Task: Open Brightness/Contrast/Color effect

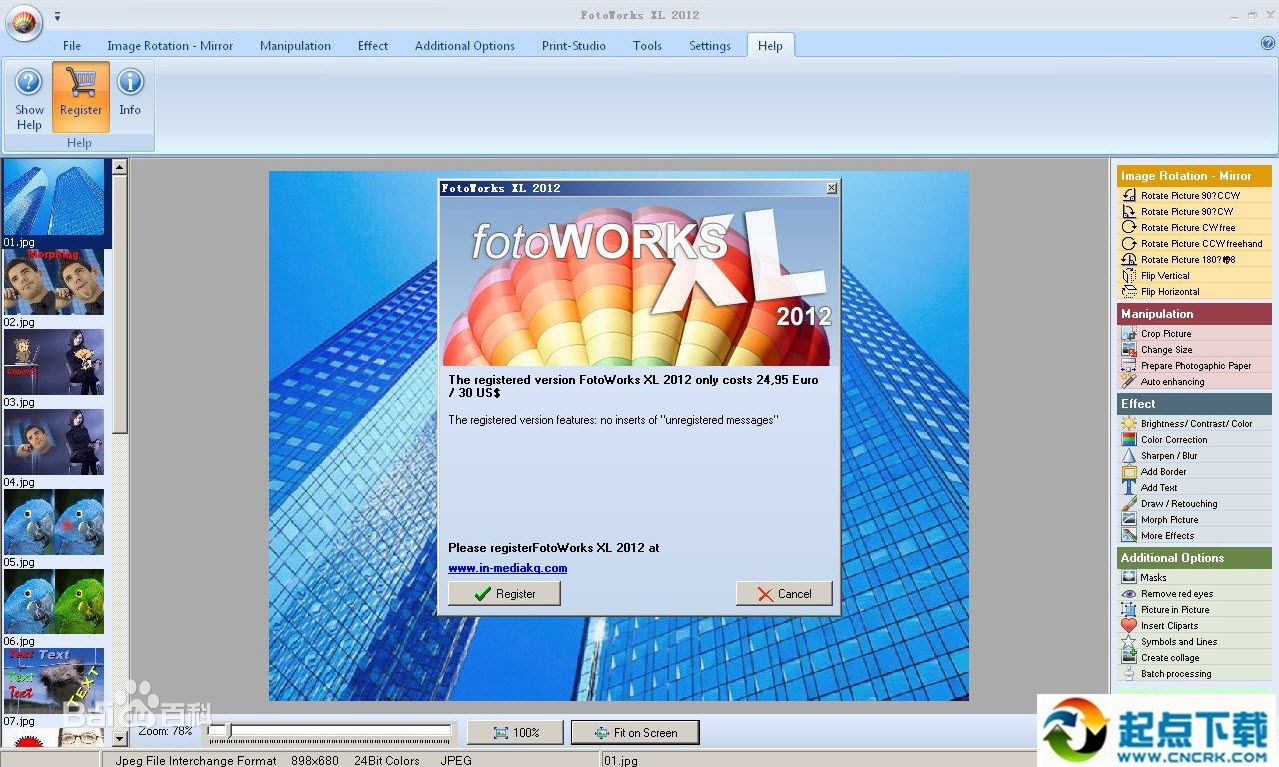Action: coord(1196,424)
